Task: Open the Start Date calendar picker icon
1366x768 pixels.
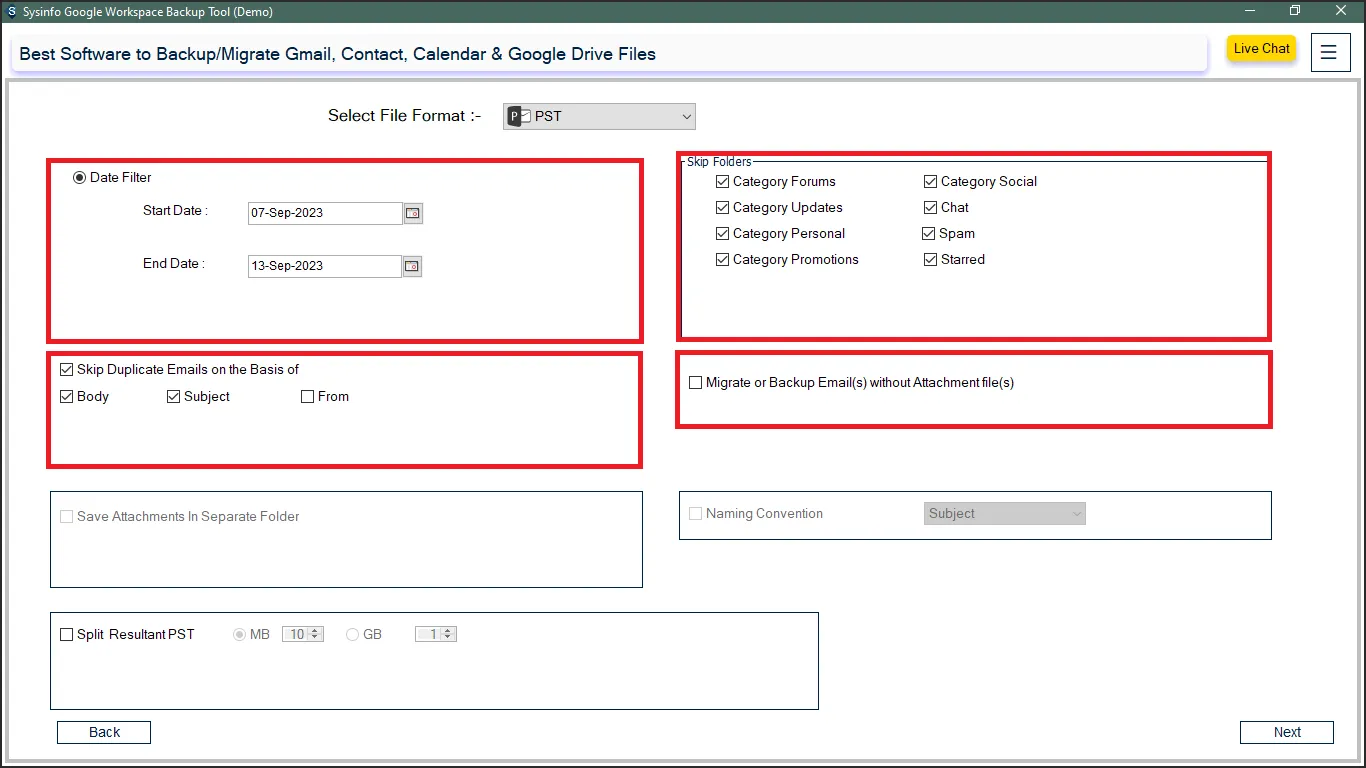Action: [413, 213]
